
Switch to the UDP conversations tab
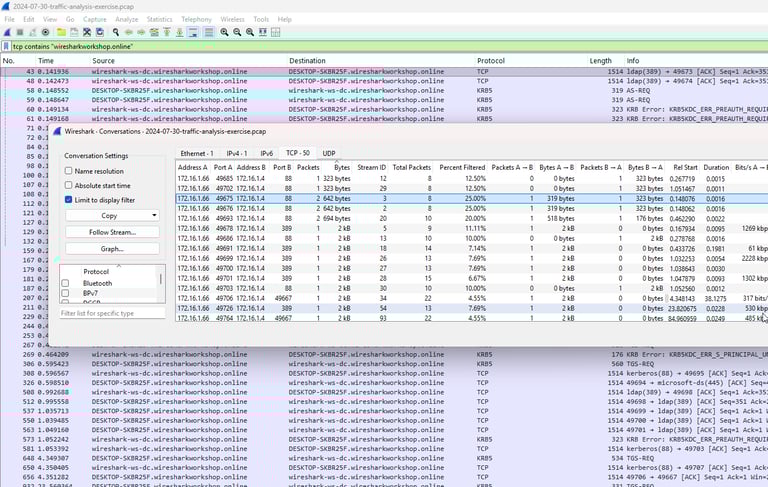[x=329, y=153]
